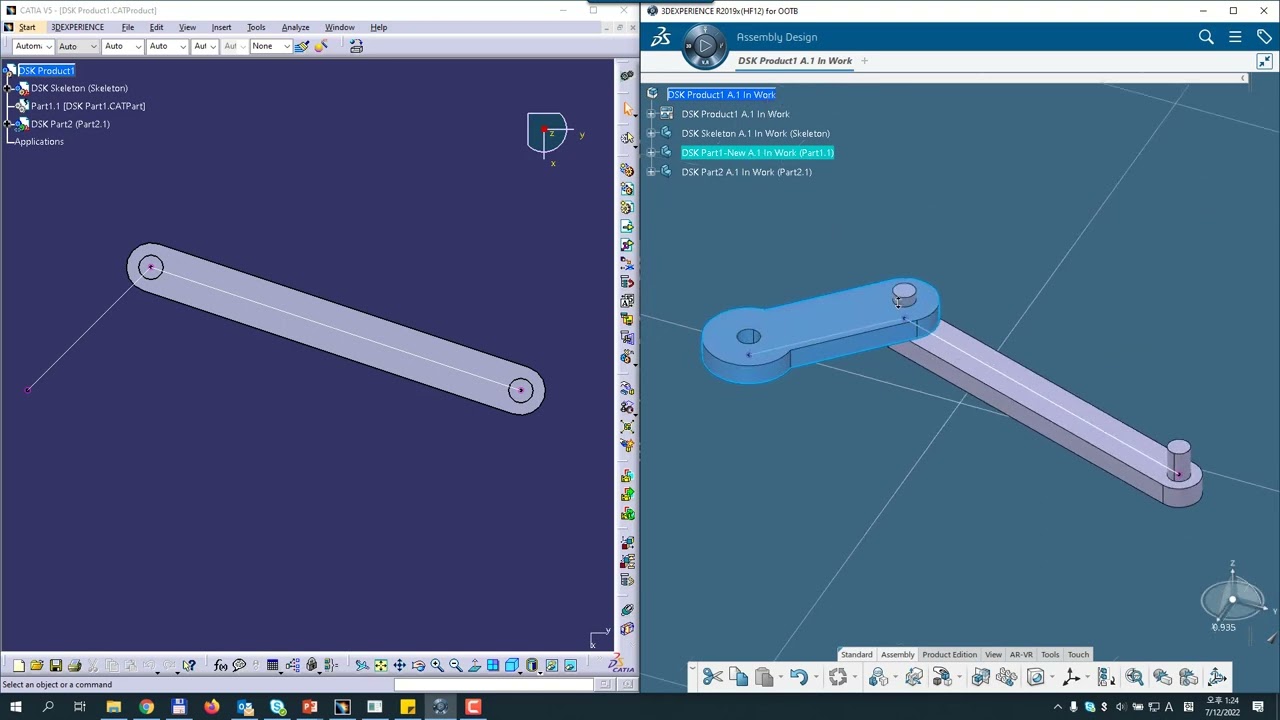Expand DSK Part2 A.1 node in 3DEXPERIENCE tree

point(651,172)
